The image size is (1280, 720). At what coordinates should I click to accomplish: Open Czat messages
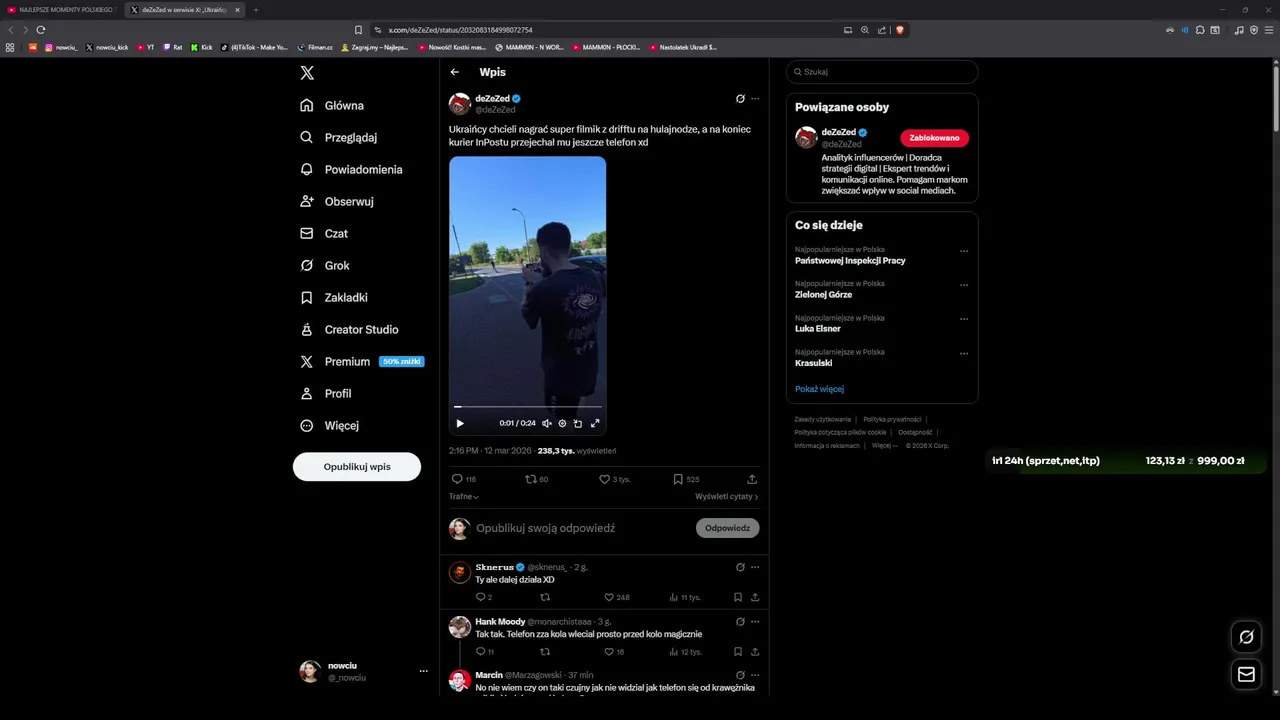click(324, 233)
